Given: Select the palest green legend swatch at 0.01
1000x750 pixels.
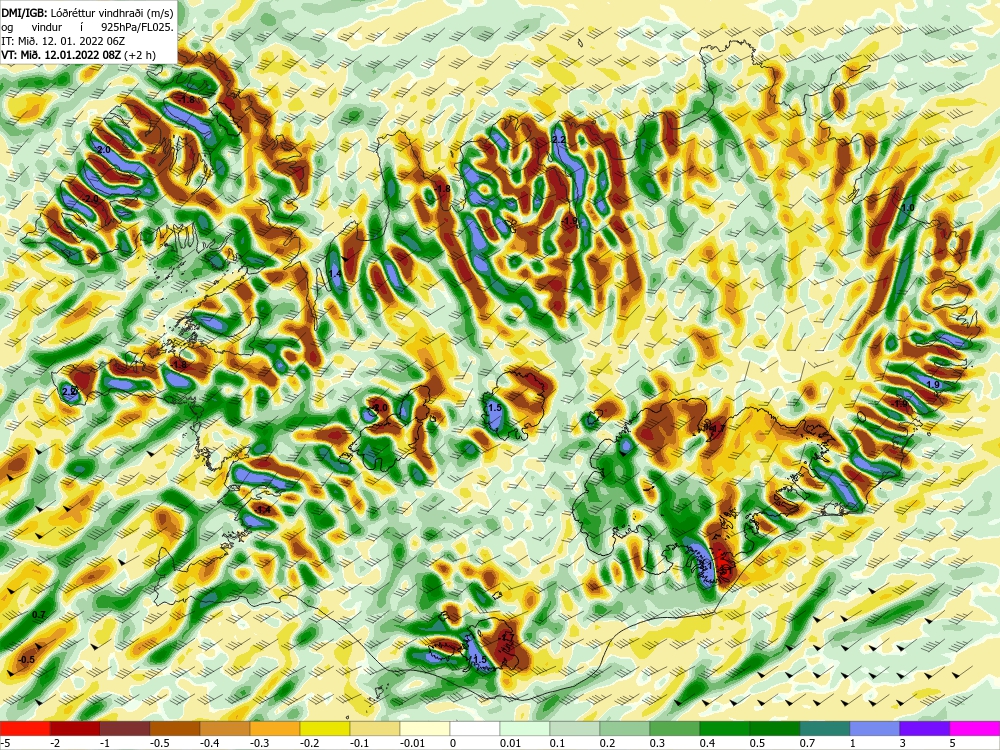Looking at the screenshot, I should click(x=525, y=729).
